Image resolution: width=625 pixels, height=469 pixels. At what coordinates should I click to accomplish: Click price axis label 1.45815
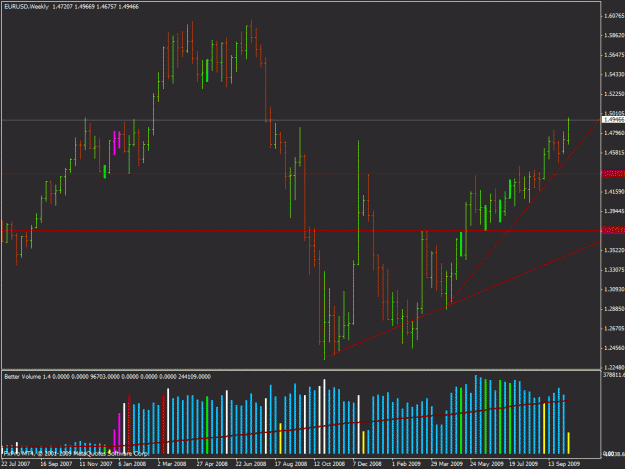pyautogui.click(x=614, y=153)
